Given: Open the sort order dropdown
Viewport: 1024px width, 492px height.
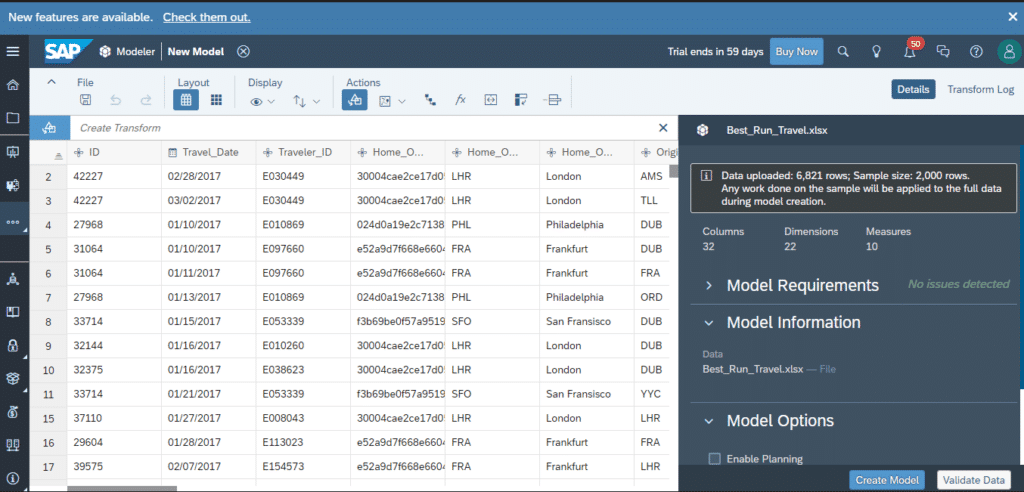Looking at the screenshot, I should click(x=306, y=101).
